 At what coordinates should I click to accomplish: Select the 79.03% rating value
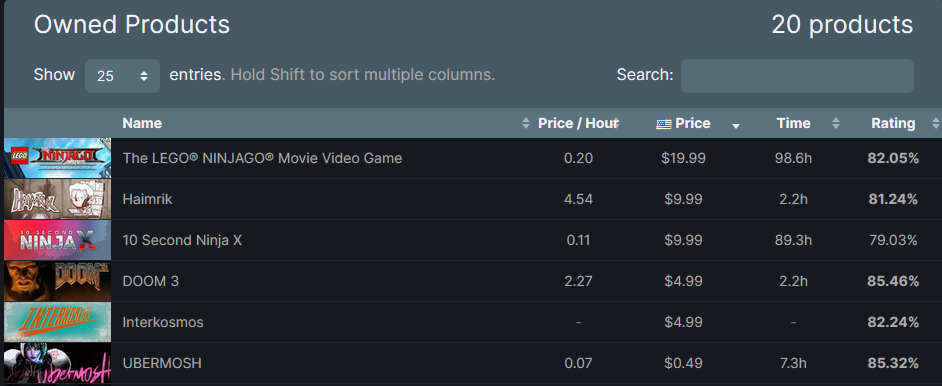(893, 240)
